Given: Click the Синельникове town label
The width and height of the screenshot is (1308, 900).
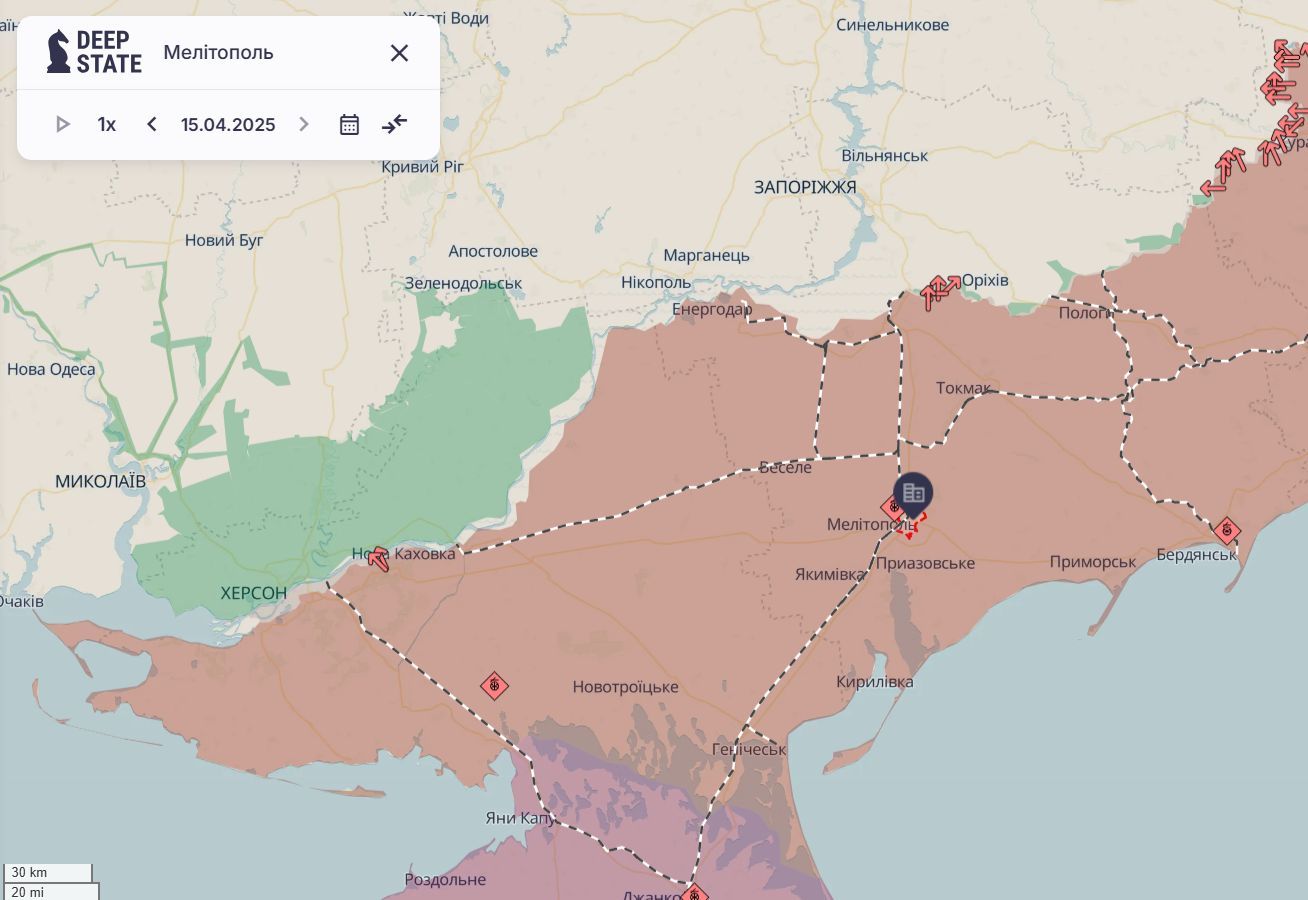Looking at the screenshot, I should (x=893, y=24).
